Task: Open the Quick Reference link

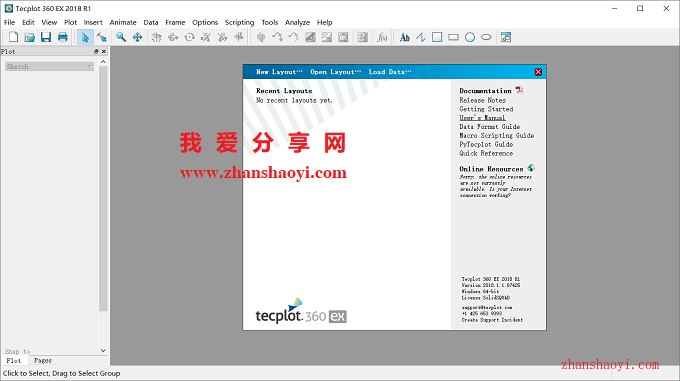Action: 486,153
